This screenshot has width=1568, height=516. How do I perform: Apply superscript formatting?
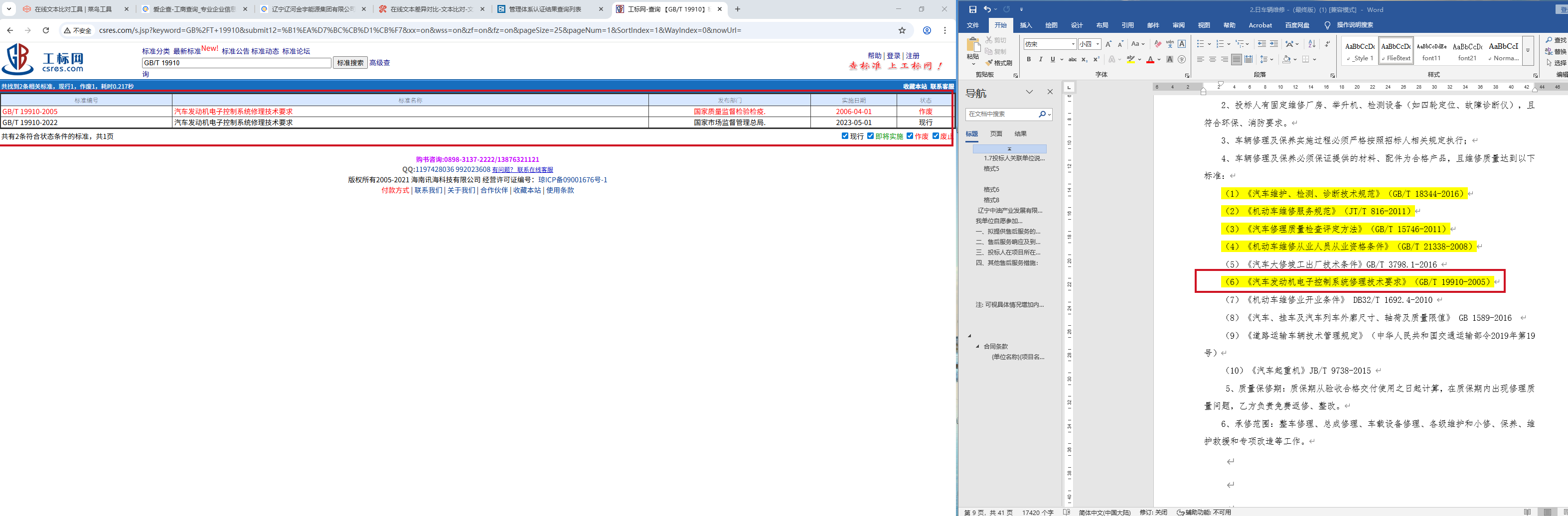[1097, 60]
